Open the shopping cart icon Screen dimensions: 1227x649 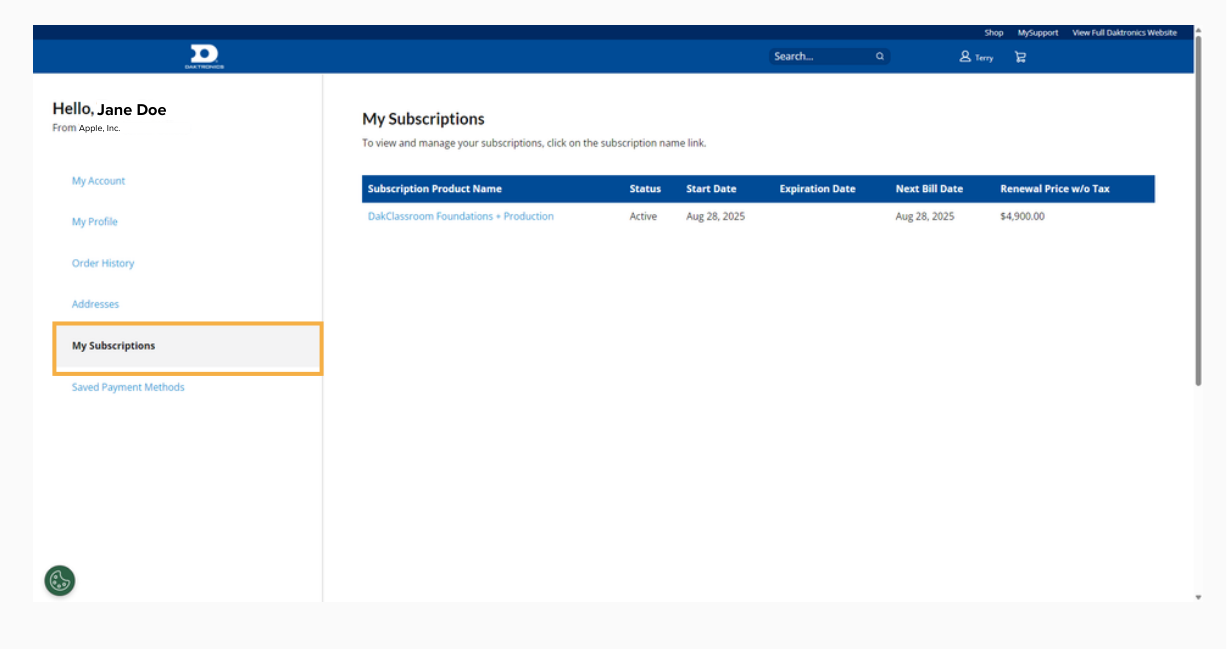coord(1020,57)
